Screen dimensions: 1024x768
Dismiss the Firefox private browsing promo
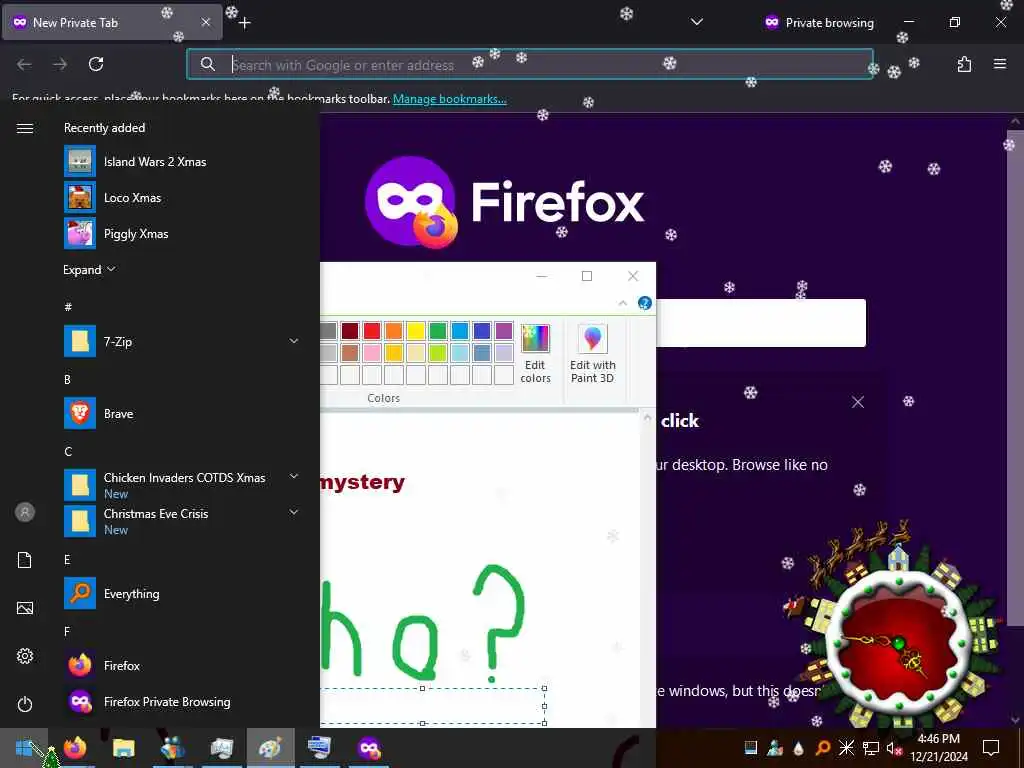tap(857, 402)
